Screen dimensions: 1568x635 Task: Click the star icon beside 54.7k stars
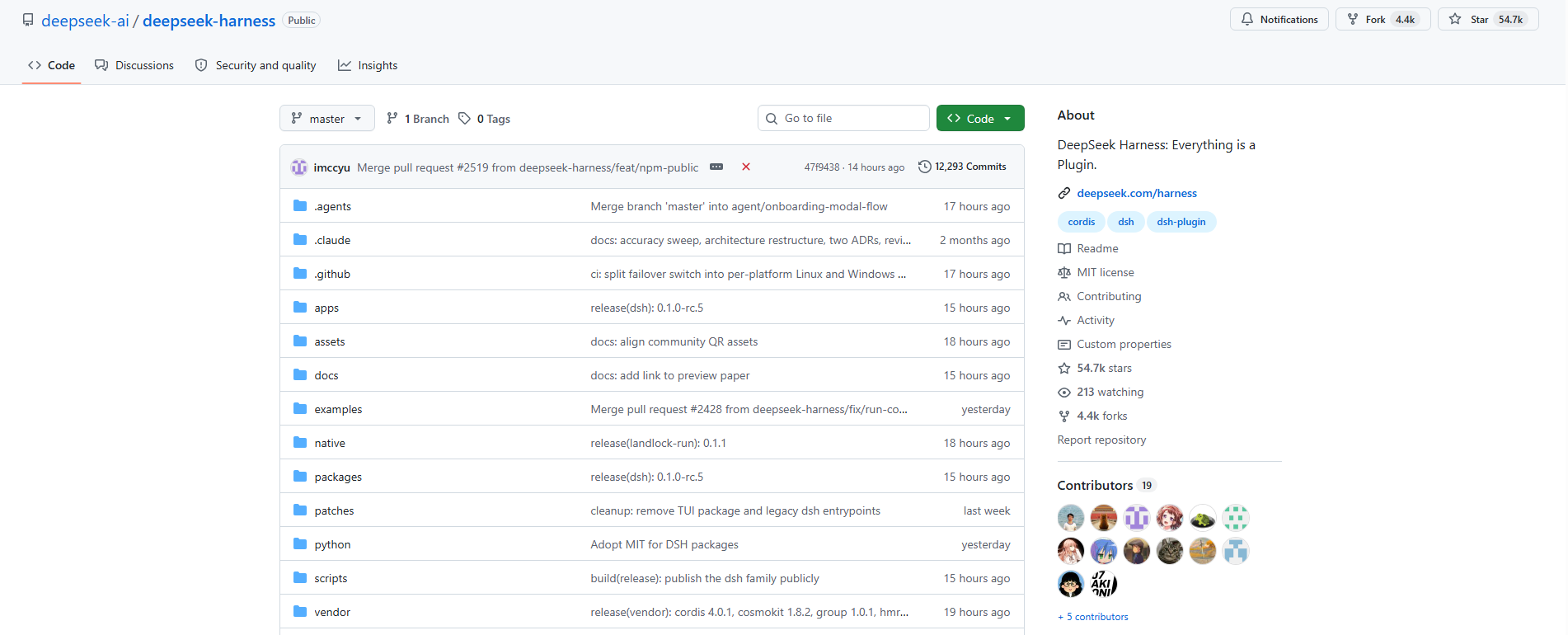[x=1064, y=369]
